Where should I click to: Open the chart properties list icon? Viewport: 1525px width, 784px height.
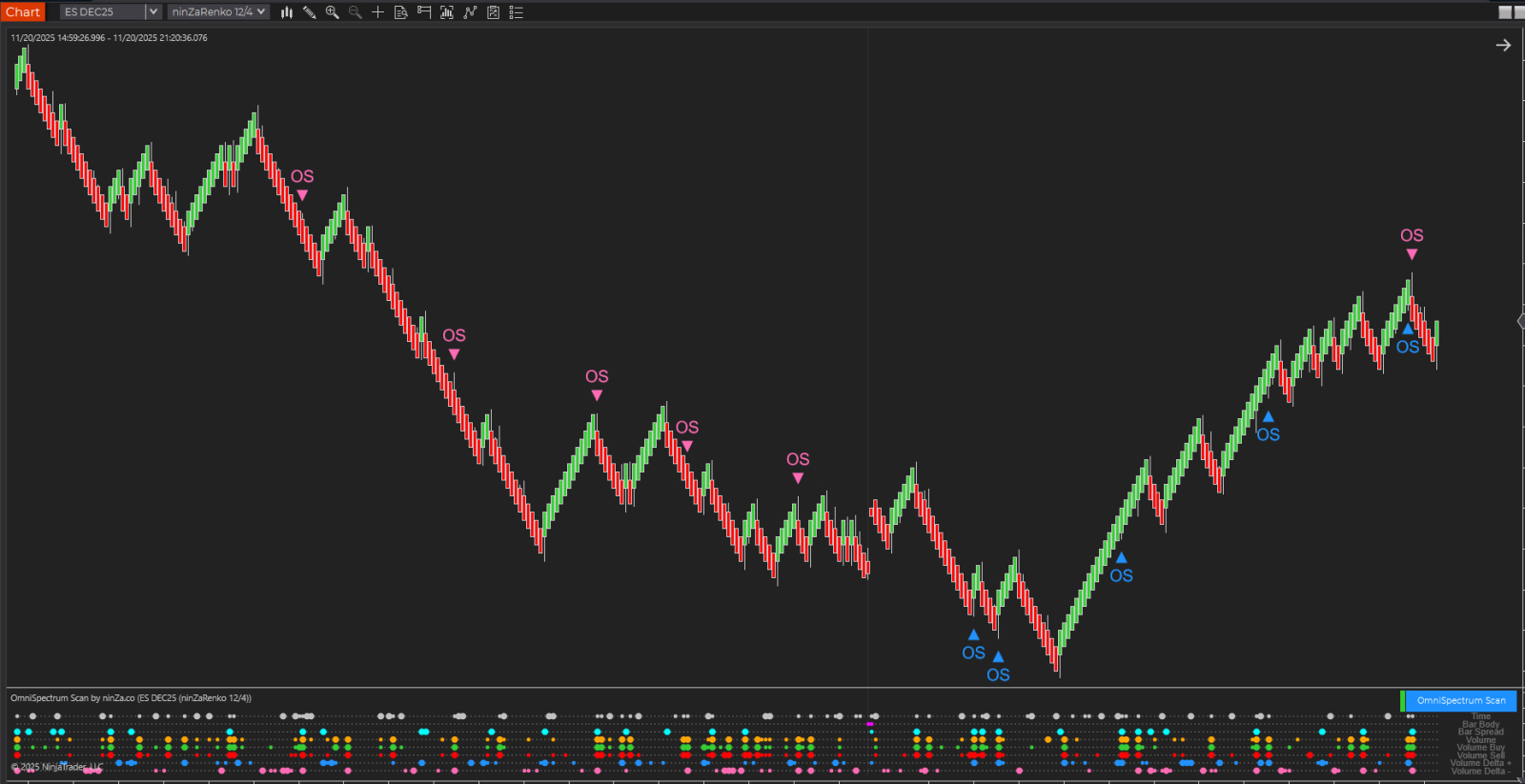(x=517, y=12)
